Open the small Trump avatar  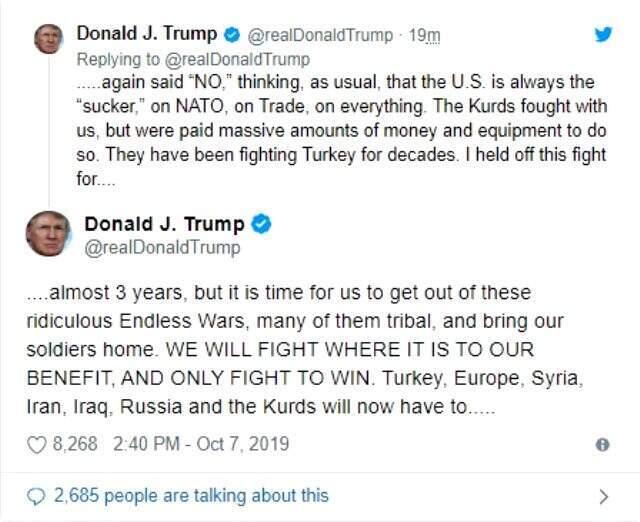click(x=49, y=39)
